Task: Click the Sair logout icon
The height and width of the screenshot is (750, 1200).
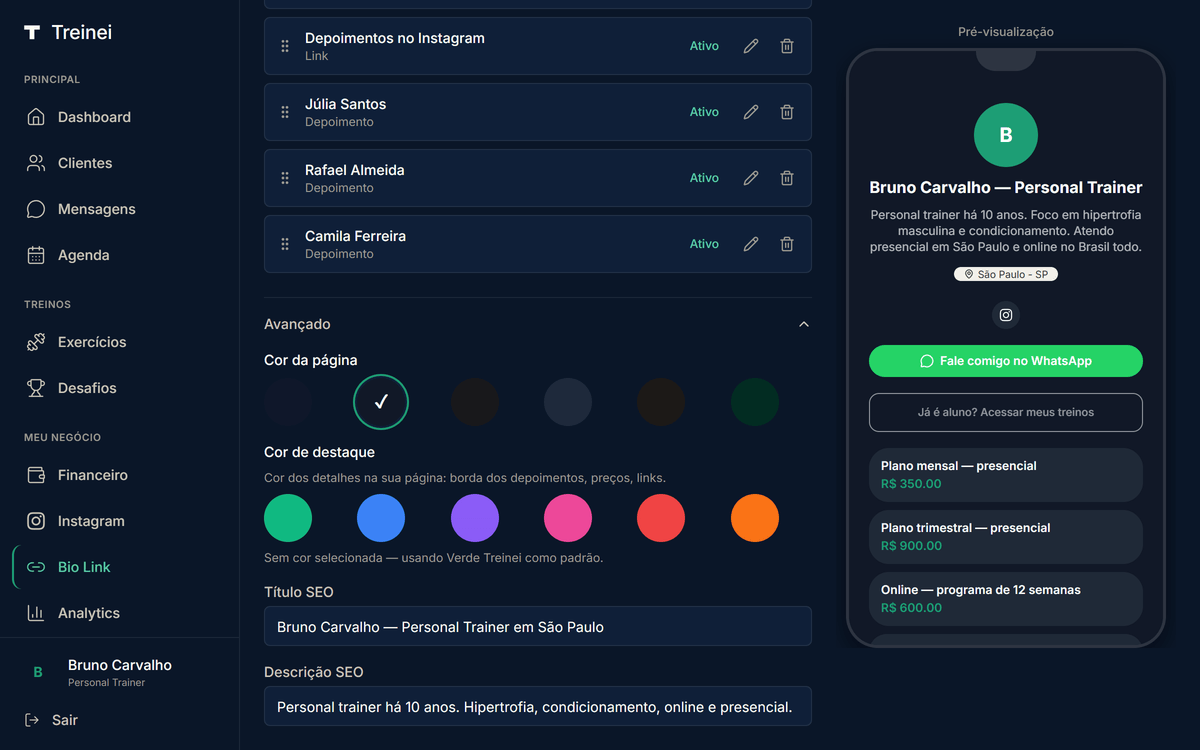Action: 32,720
